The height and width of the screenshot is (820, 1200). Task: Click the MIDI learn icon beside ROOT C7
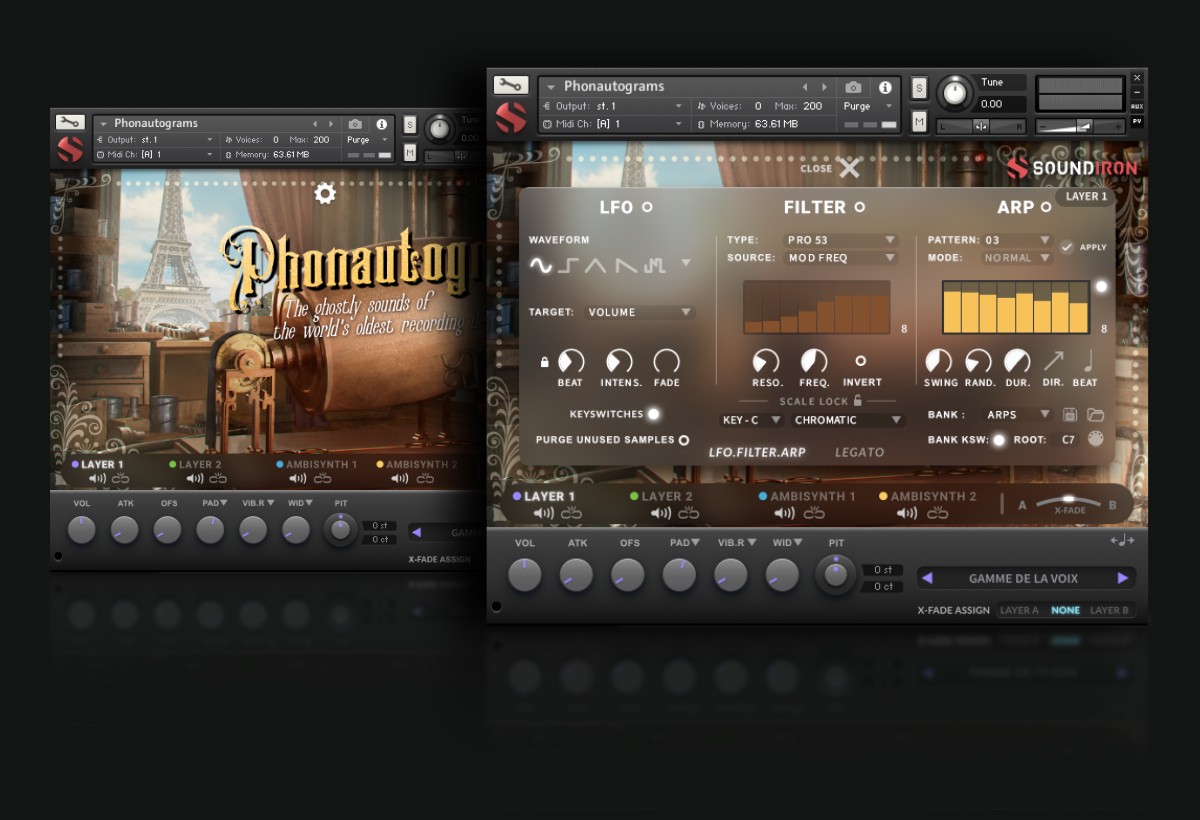coord(1096,439)
